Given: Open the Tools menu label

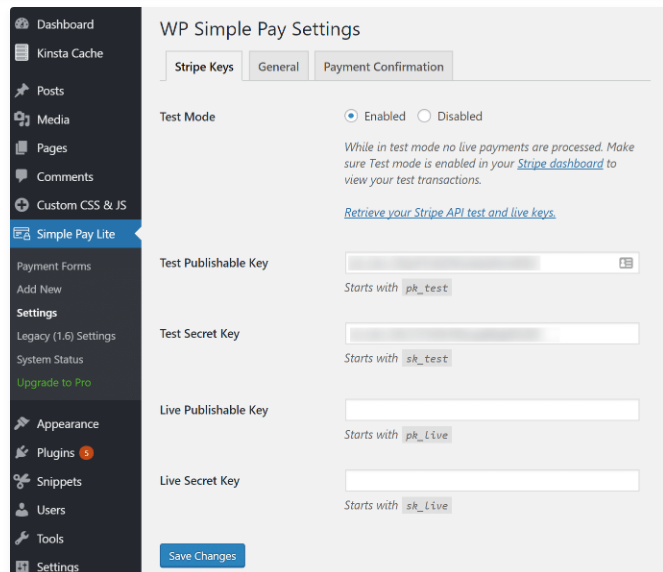Looking at the screenshot, I should click(50, 539).
